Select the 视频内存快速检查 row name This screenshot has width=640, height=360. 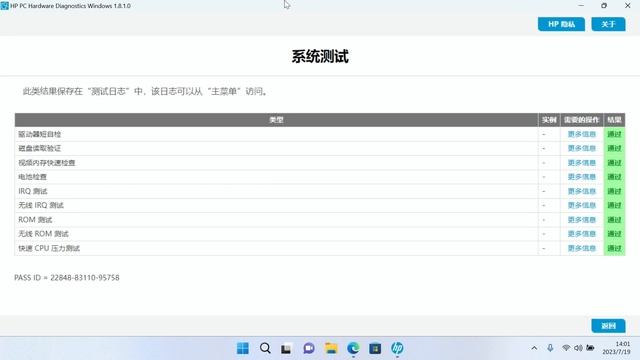pyautogui.click(x=47, y=163)
